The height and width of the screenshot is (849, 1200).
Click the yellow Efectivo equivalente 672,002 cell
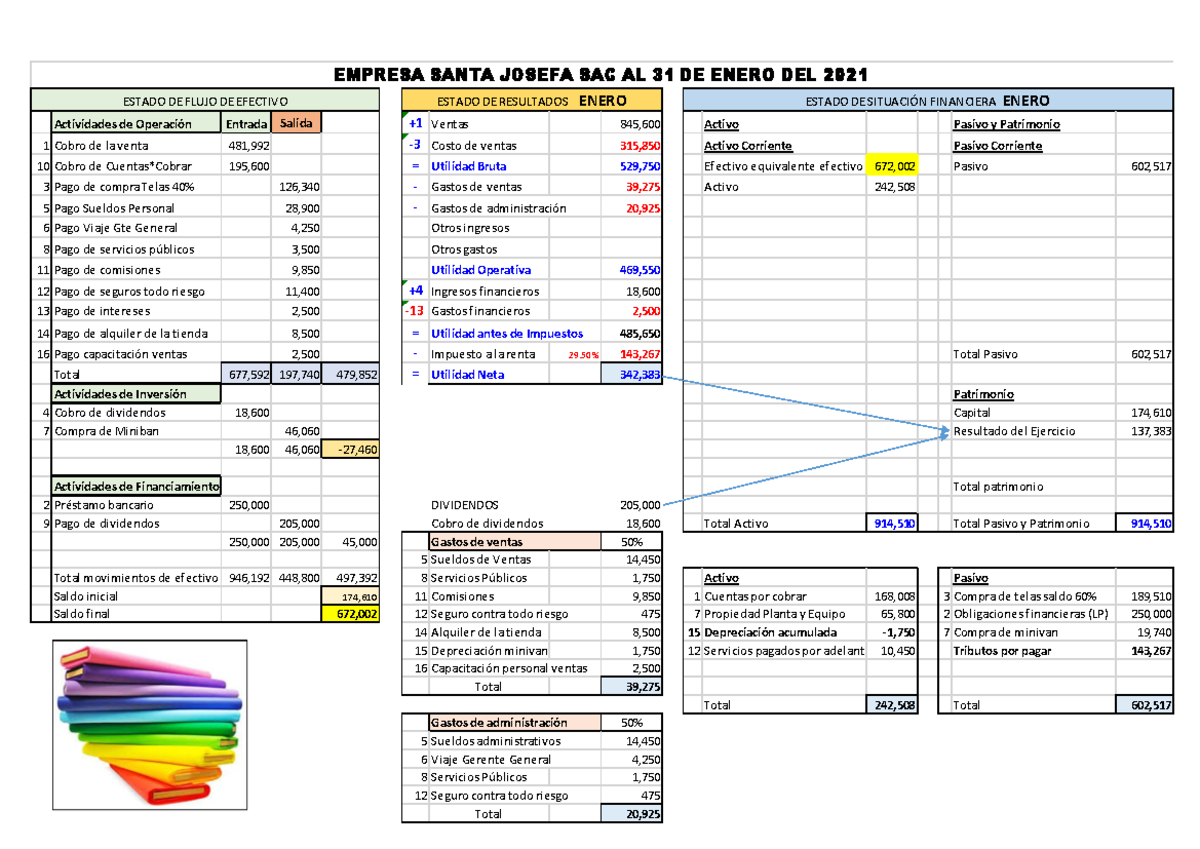[894, 166]
